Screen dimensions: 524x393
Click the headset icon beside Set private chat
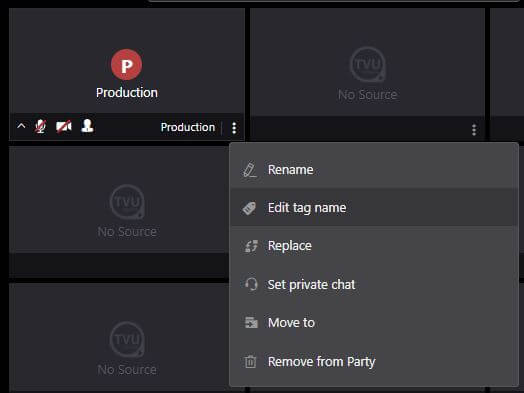click(x=251, y=284)
